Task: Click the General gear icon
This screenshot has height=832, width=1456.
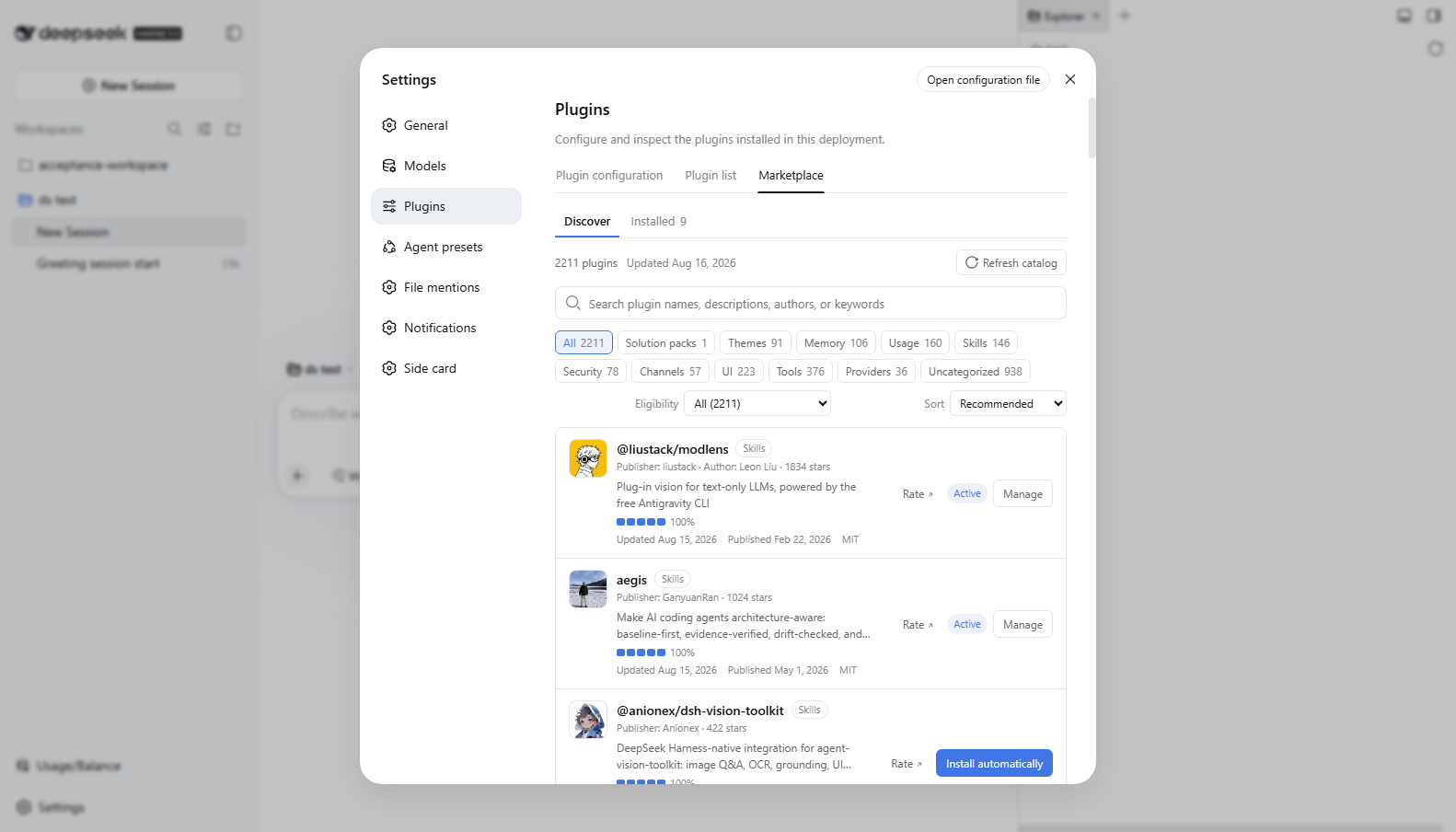Action: click(389, 125)
